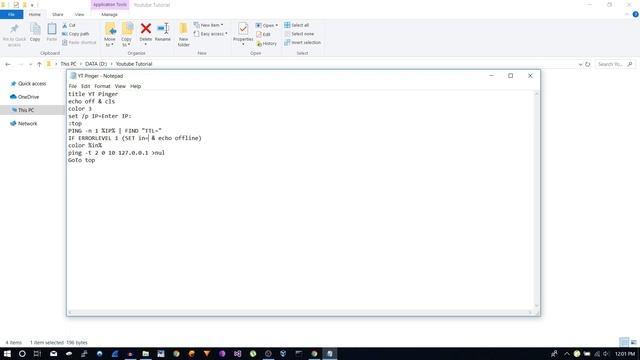
Task: Switch to details view layout icon
Action: click(x=624, y=342)
